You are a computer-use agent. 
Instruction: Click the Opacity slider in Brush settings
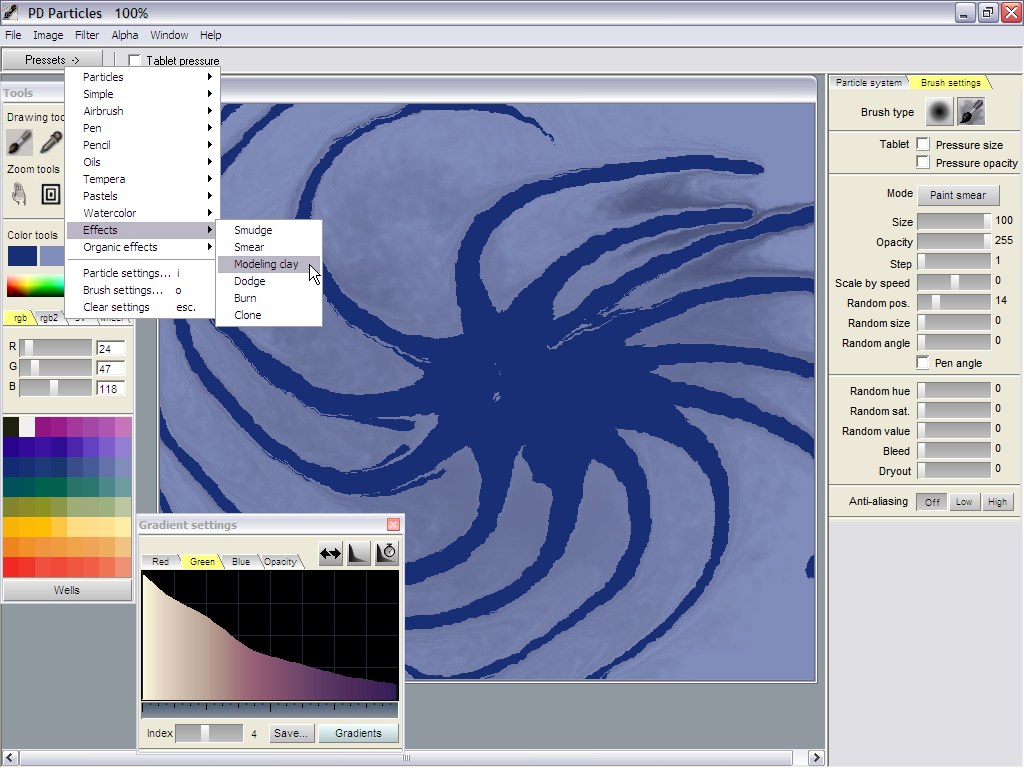(x=953, y=241)
